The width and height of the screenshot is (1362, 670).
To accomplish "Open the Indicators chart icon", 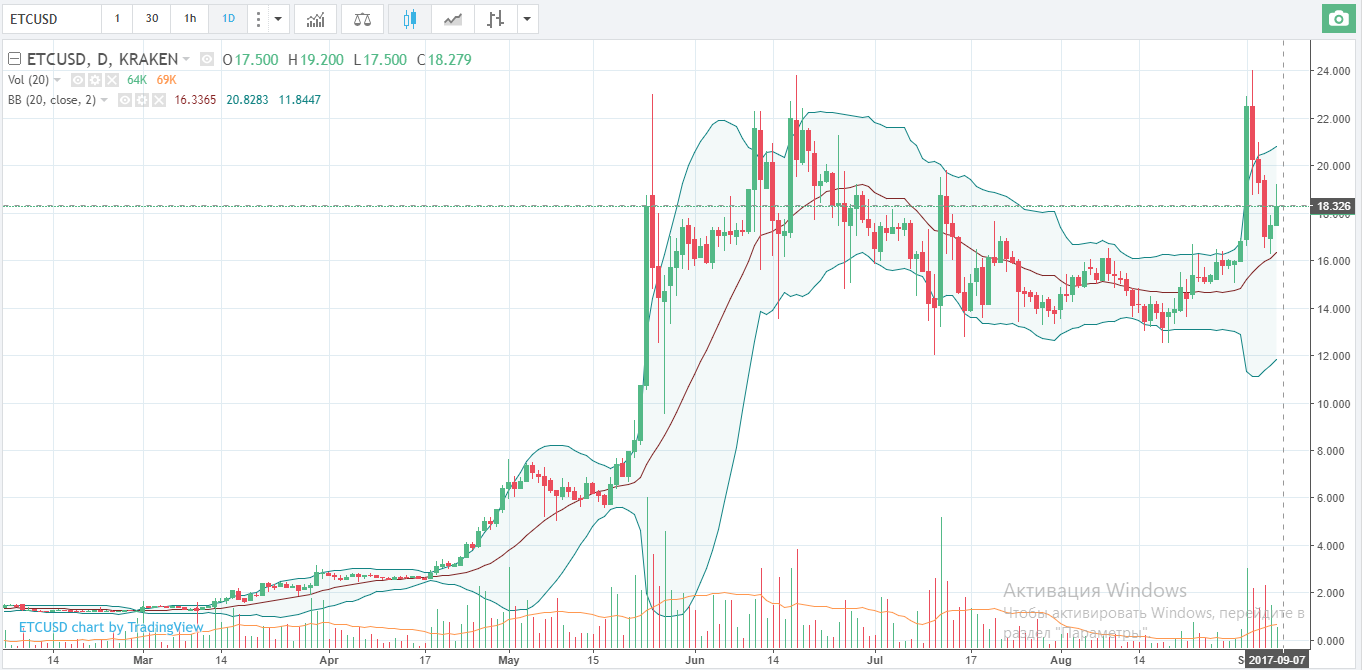I will point(315,19).
